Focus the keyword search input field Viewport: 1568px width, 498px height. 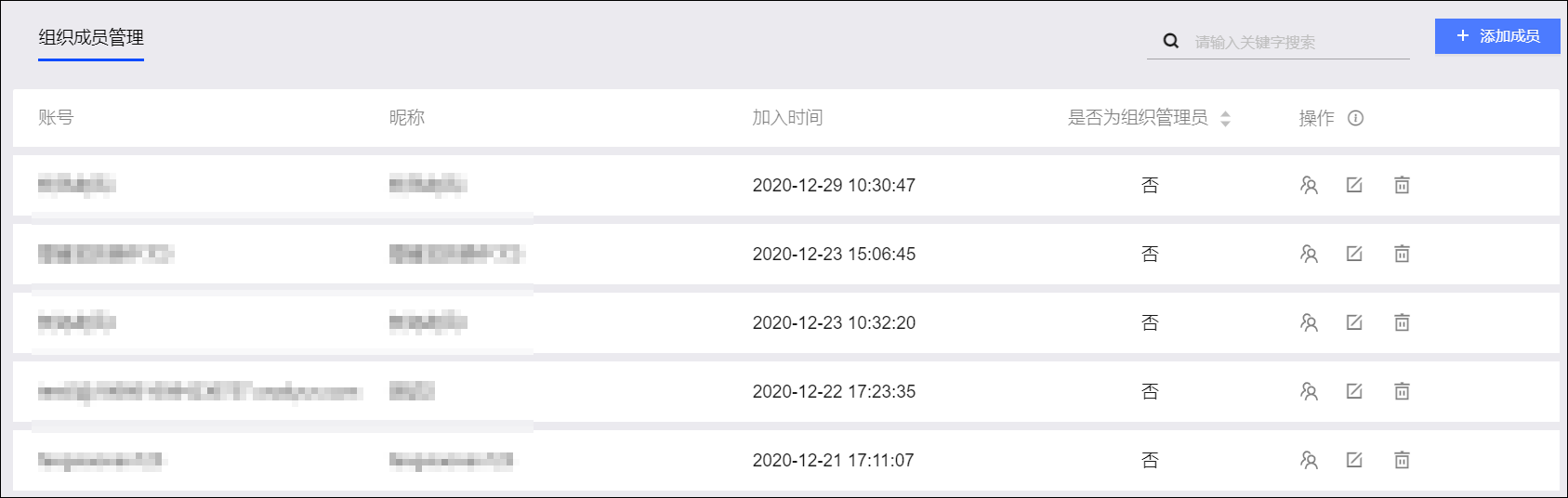pyautogui.click(x=1299, y=42)
